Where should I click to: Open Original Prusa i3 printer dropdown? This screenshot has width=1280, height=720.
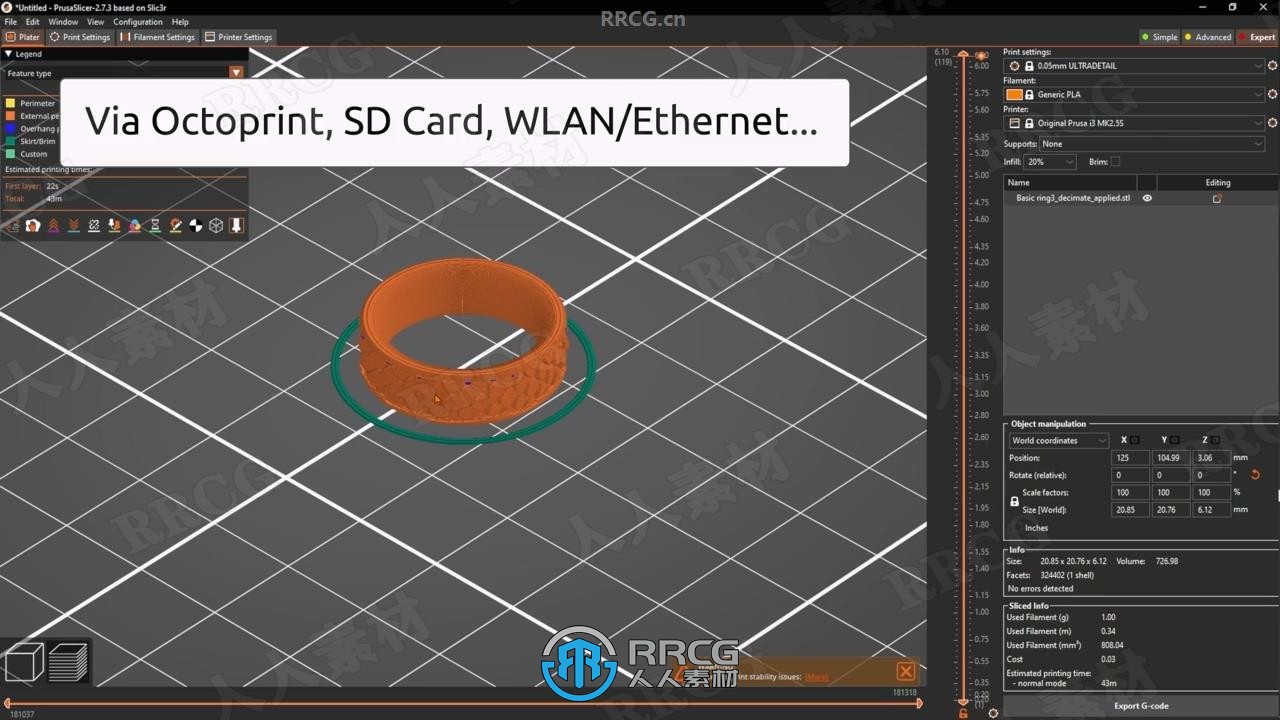click(x=1134, y=123)
